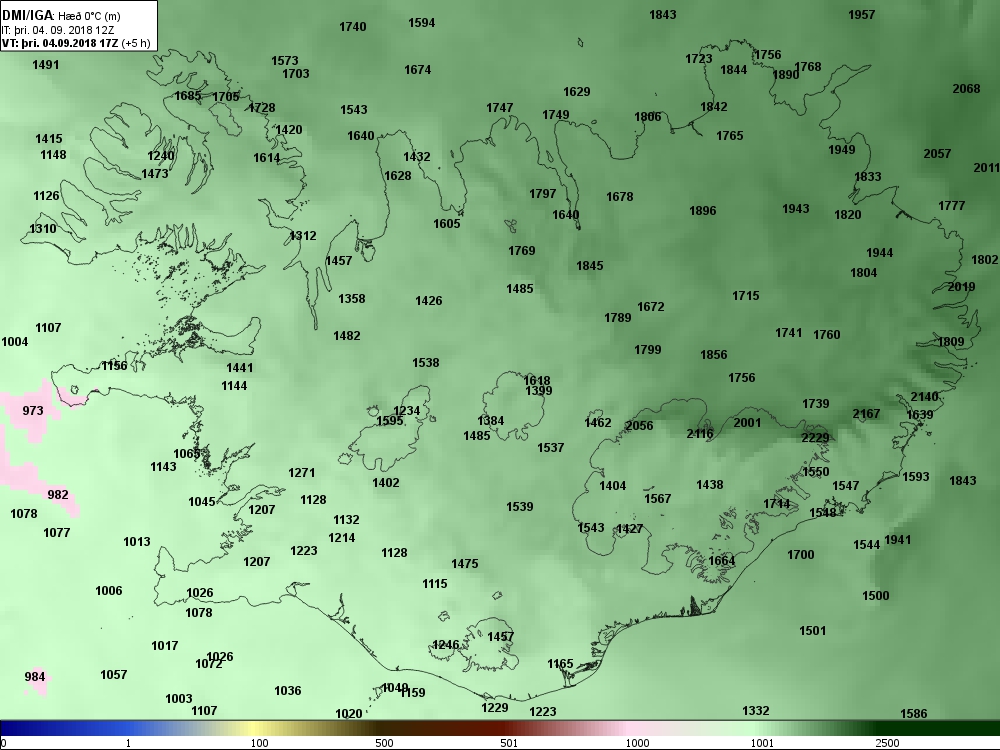Pick the value 1004 on the left edge

point(15,341)
